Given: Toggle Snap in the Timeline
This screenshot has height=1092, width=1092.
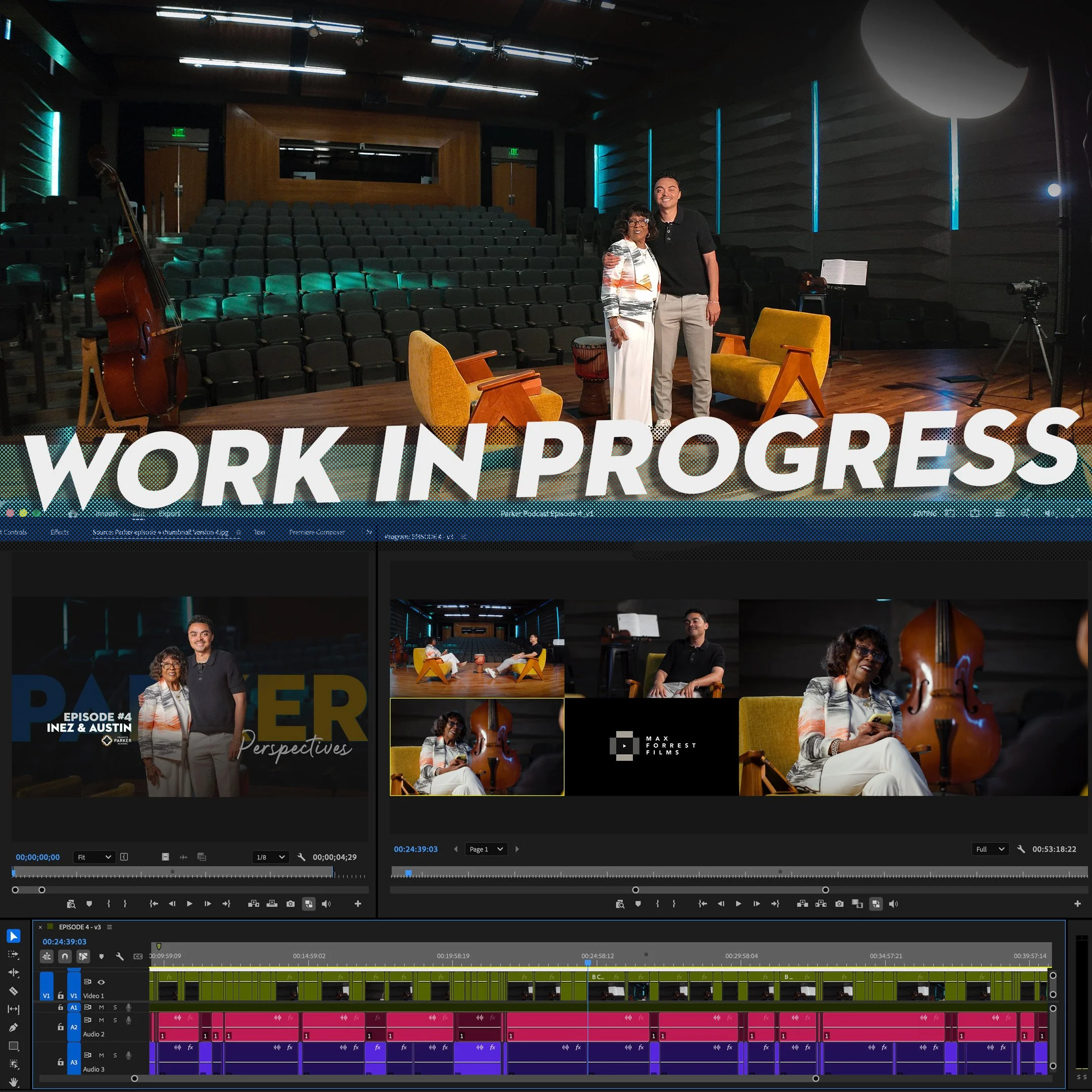Looking at the screenshot, I should 64,957.
